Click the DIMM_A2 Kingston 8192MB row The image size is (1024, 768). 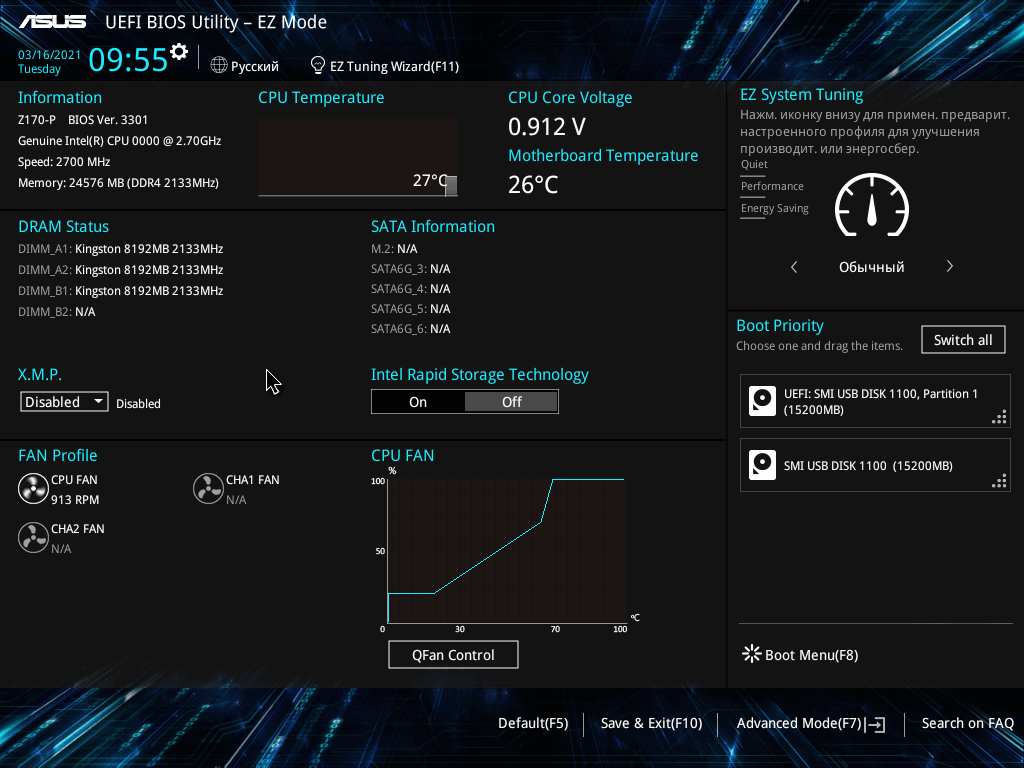click(121, 270)
